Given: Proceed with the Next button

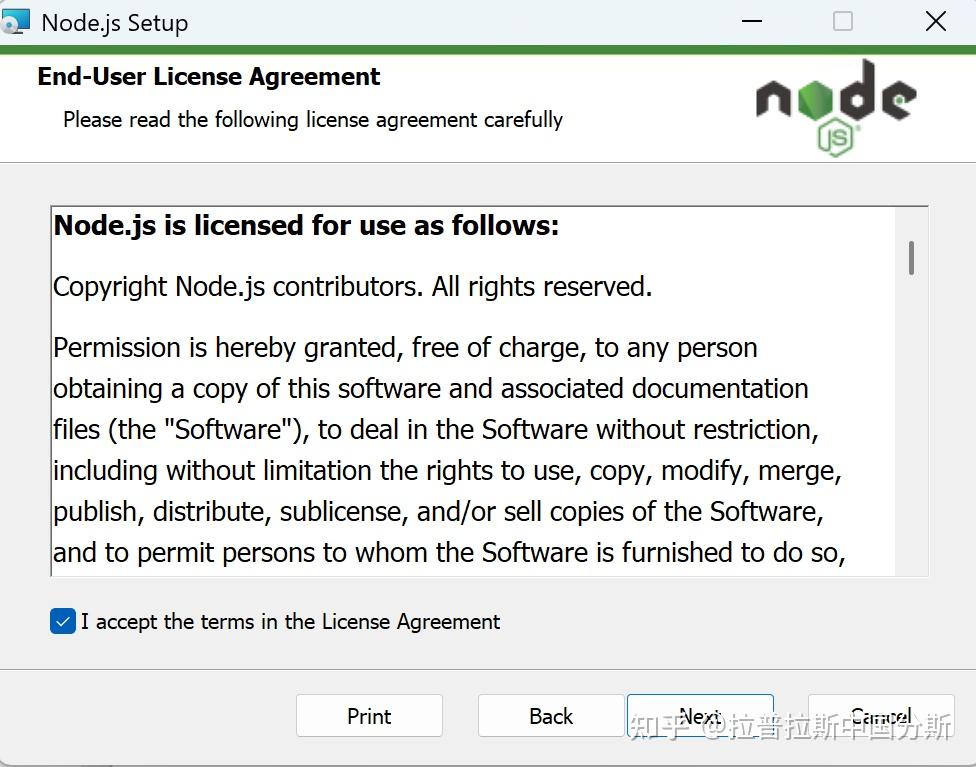Looking at the screenshot, I should pyautogui.click(x=700, y=716).
